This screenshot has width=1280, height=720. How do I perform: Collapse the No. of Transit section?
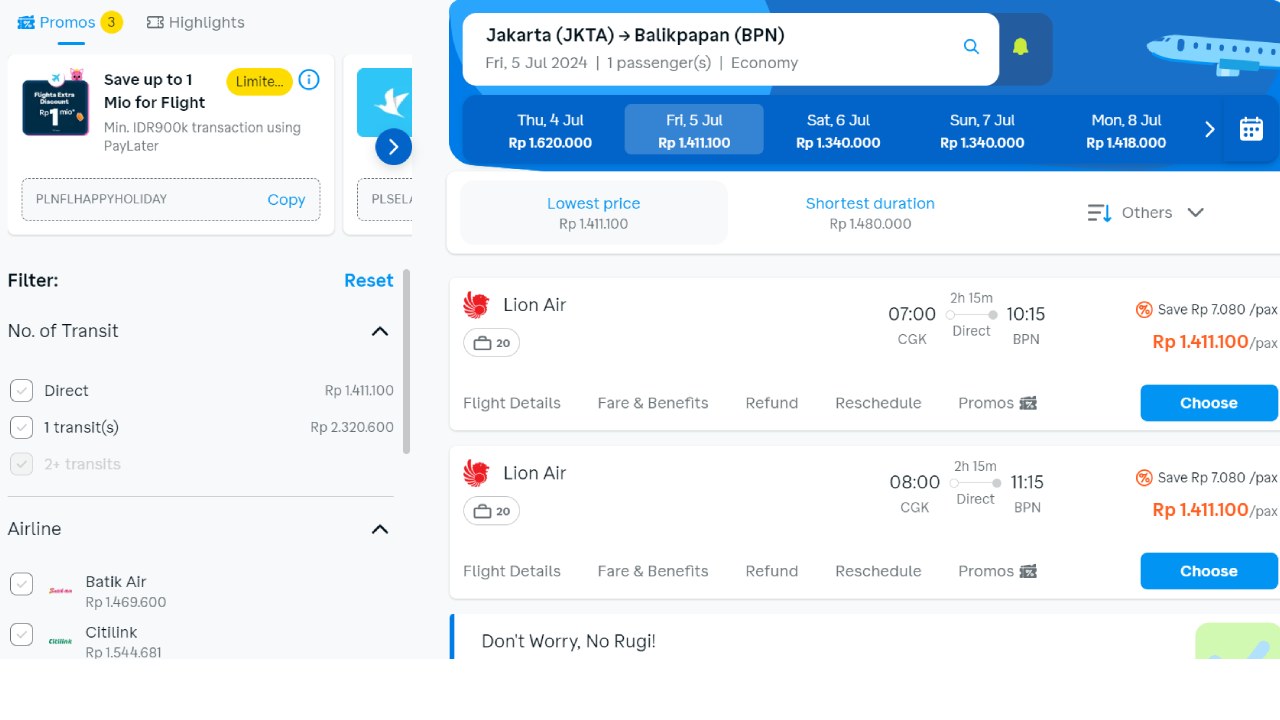click(x=379, y=331)
